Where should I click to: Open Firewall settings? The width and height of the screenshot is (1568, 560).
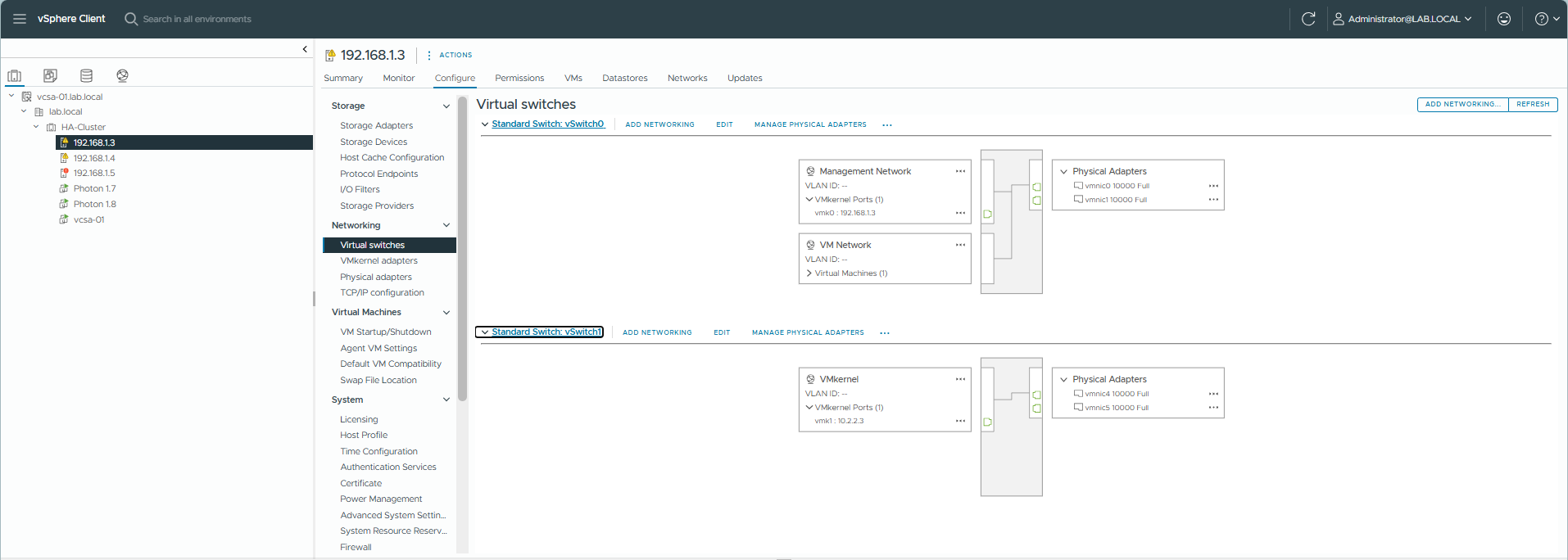click(x=356, y=547)
